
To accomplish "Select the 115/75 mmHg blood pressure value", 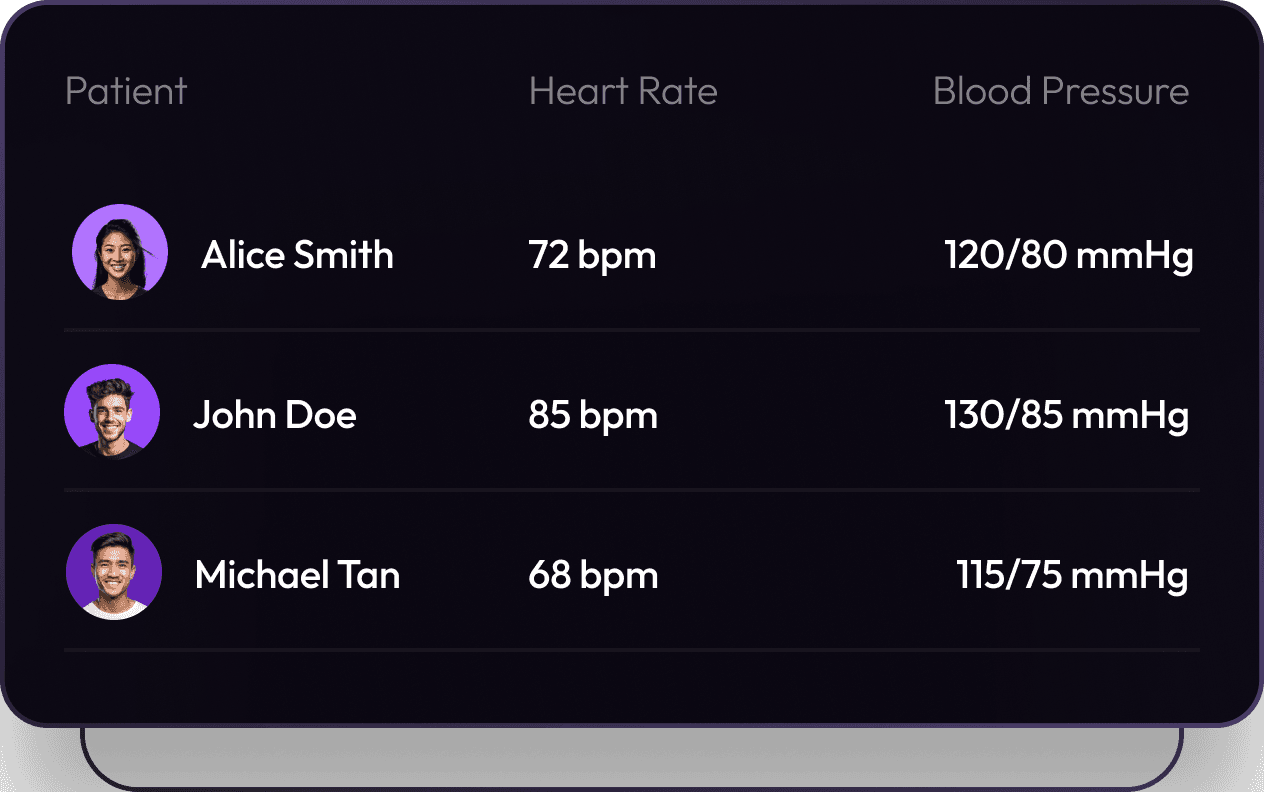I will pos(1072,575).
